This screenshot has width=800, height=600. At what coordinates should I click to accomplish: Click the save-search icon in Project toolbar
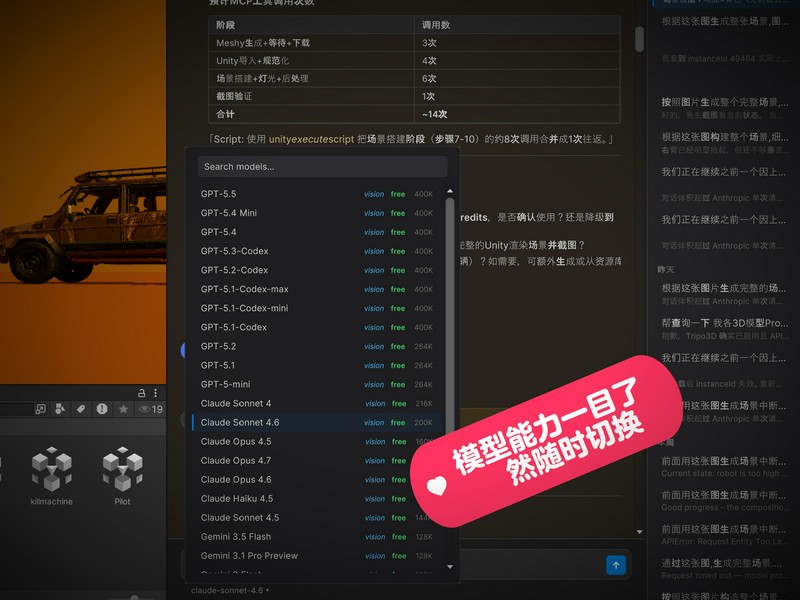(40, 409)
